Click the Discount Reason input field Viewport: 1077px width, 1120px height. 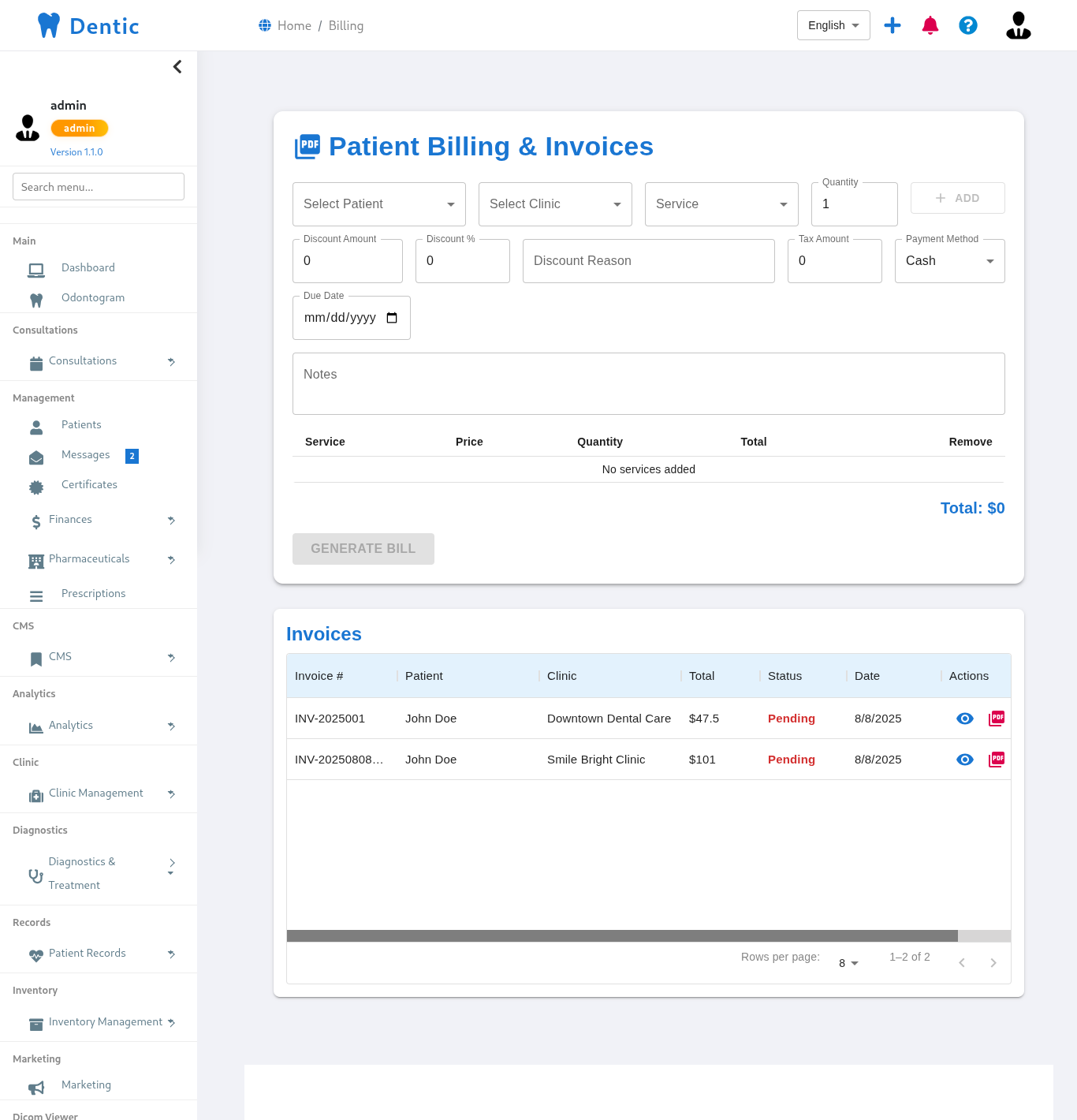(x=648, y=261)
